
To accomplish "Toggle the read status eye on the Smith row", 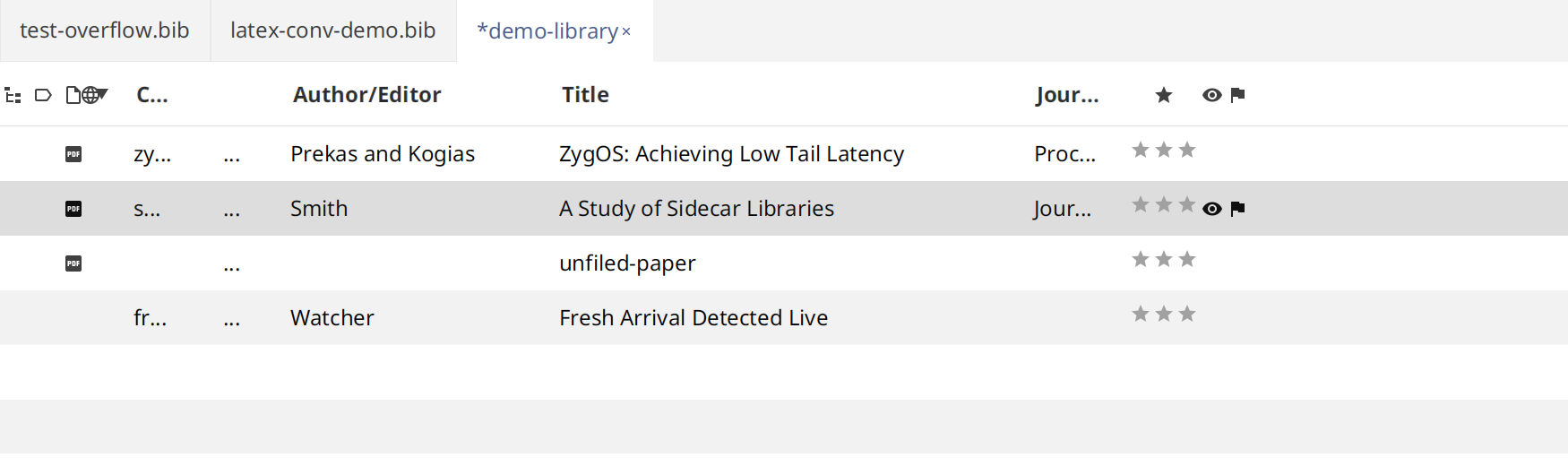I will point(1212,209).
